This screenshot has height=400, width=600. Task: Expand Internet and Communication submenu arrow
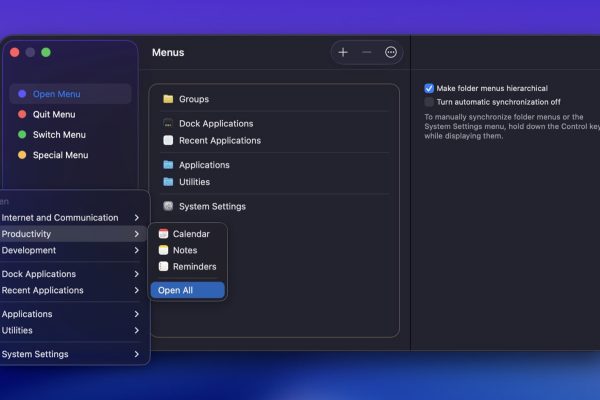(137, 217)
